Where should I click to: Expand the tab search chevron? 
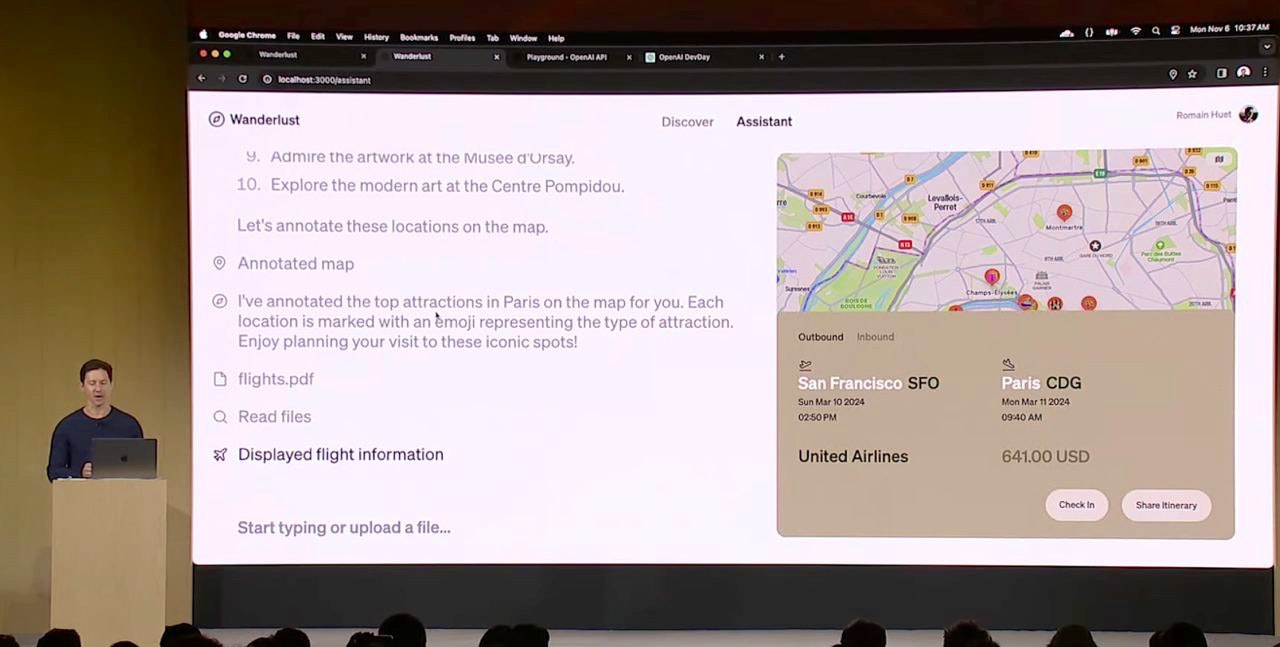coord(1267,47)
